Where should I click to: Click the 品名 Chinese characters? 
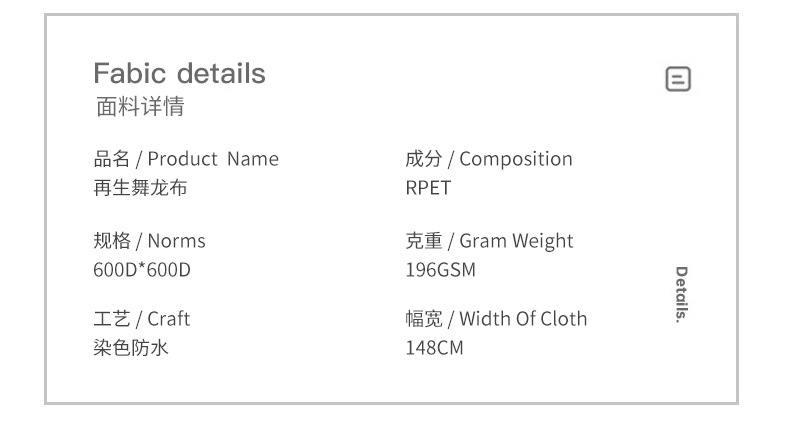pyautogui.click(x=111, y=159)
